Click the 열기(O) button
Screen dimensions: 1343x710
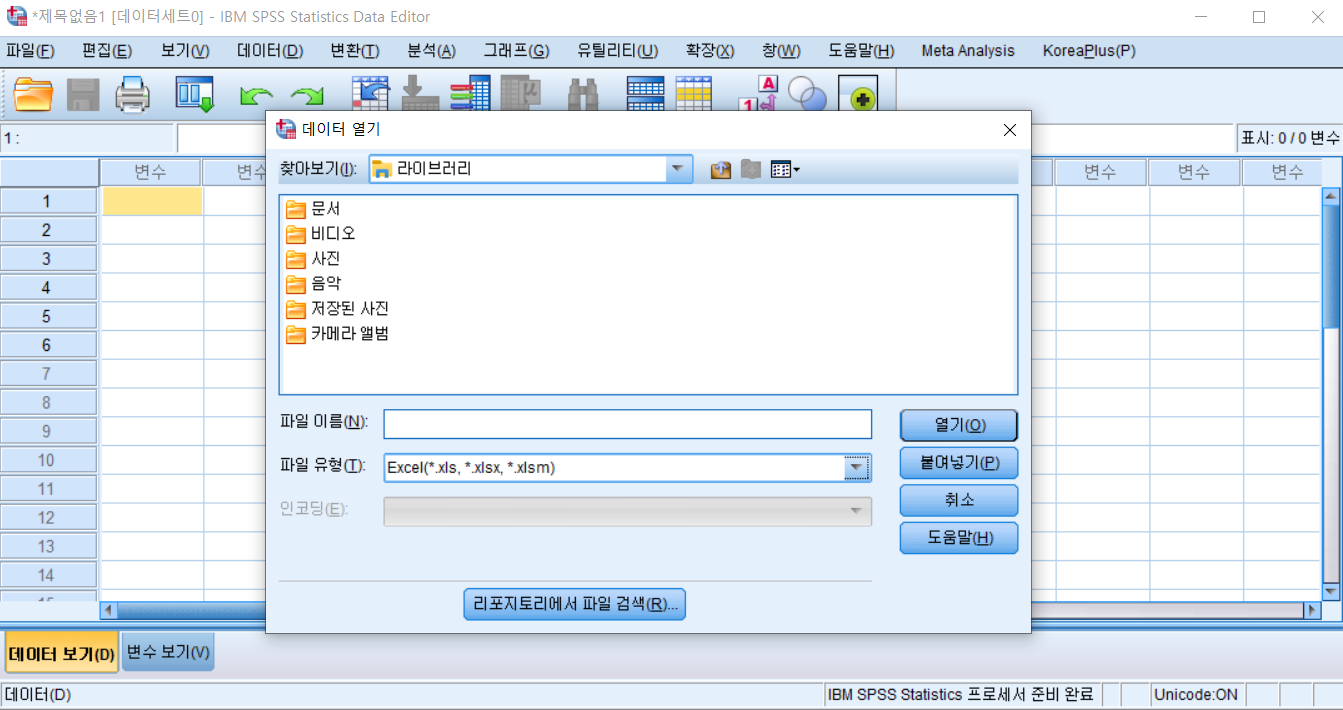click(x=959, y=425)
